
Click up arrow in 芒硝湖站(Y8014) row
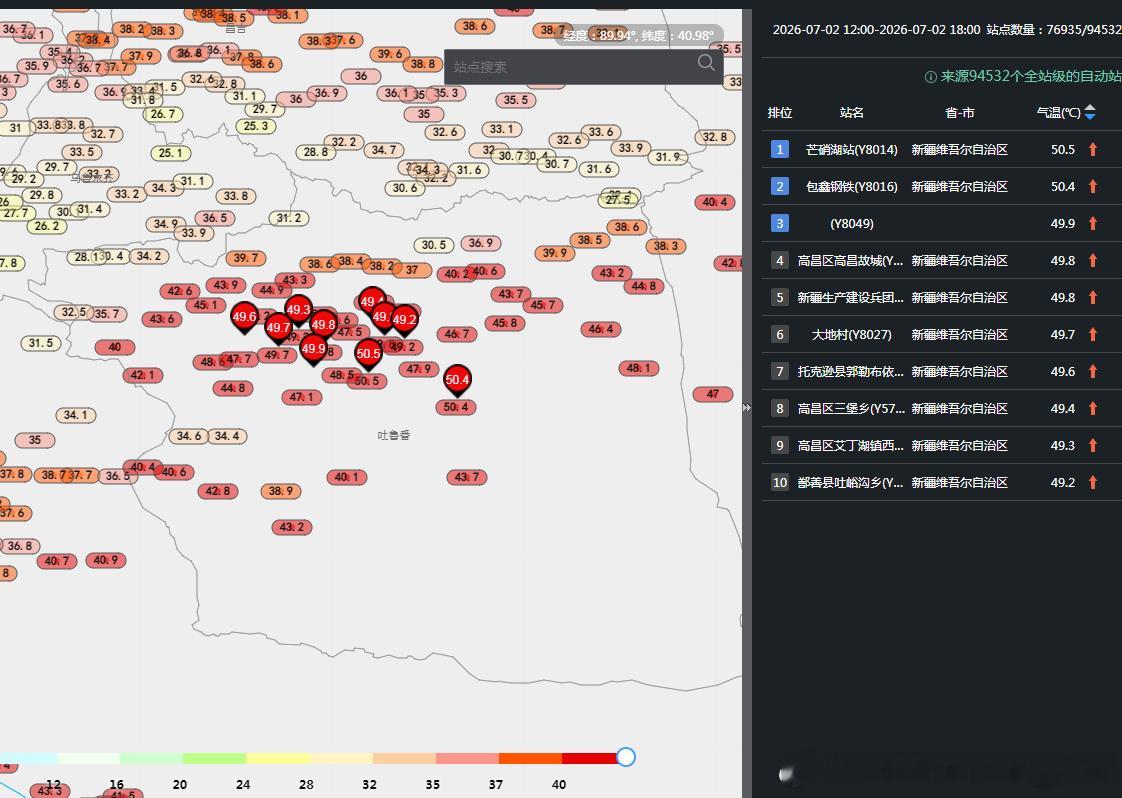pos(1093,150)
